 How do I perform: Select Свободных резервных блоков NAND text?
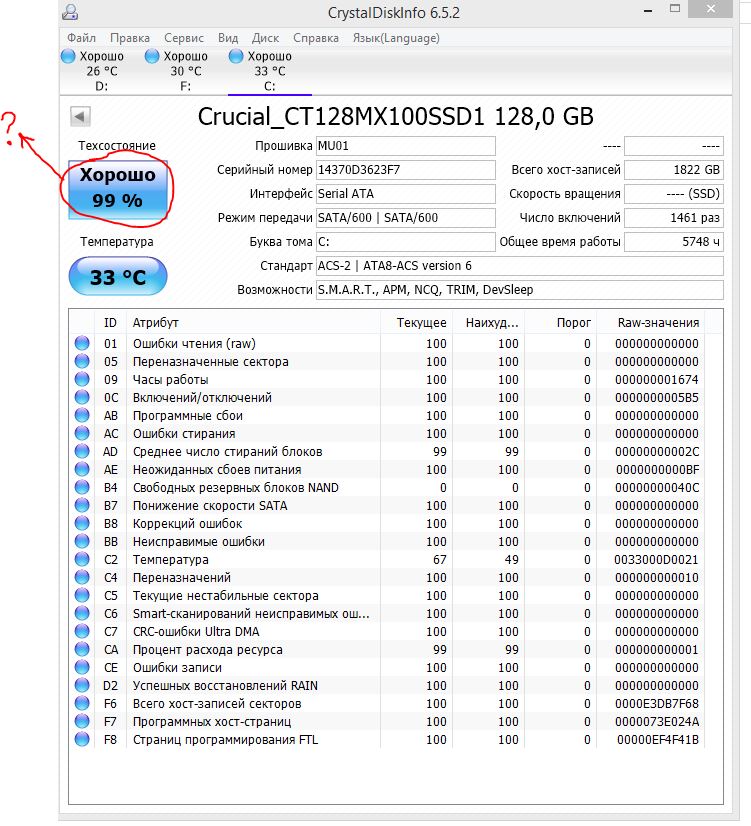pyautogui.click(x=235, y=487)
